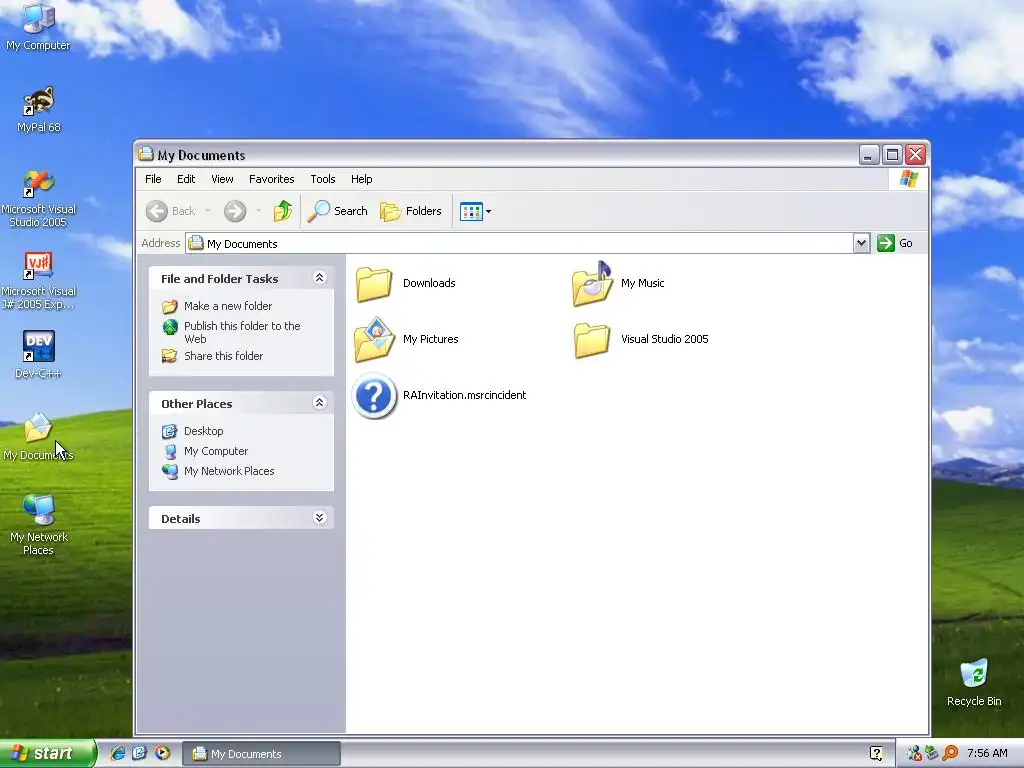This screenshot has width=1024, height=768.
Task: Click the Search magnifier toolbar button
Action: pos(338,211)
